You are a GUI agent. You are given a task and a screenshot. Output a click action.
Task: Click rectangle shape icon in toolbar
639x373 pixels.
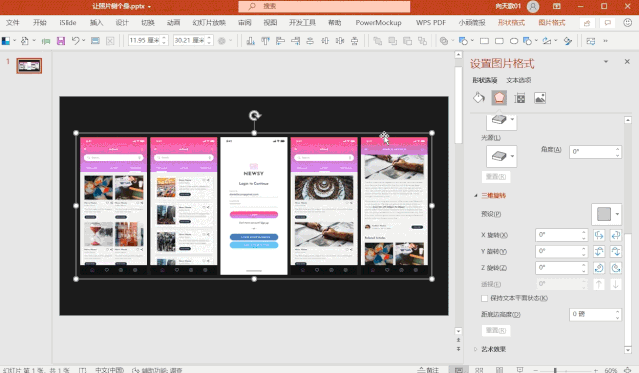[484, 41]
